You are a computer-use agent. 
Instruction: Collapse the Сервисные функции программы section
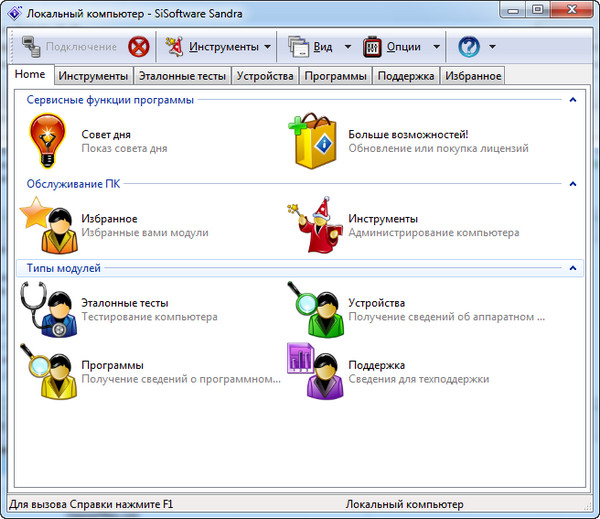tap(573, 100)
